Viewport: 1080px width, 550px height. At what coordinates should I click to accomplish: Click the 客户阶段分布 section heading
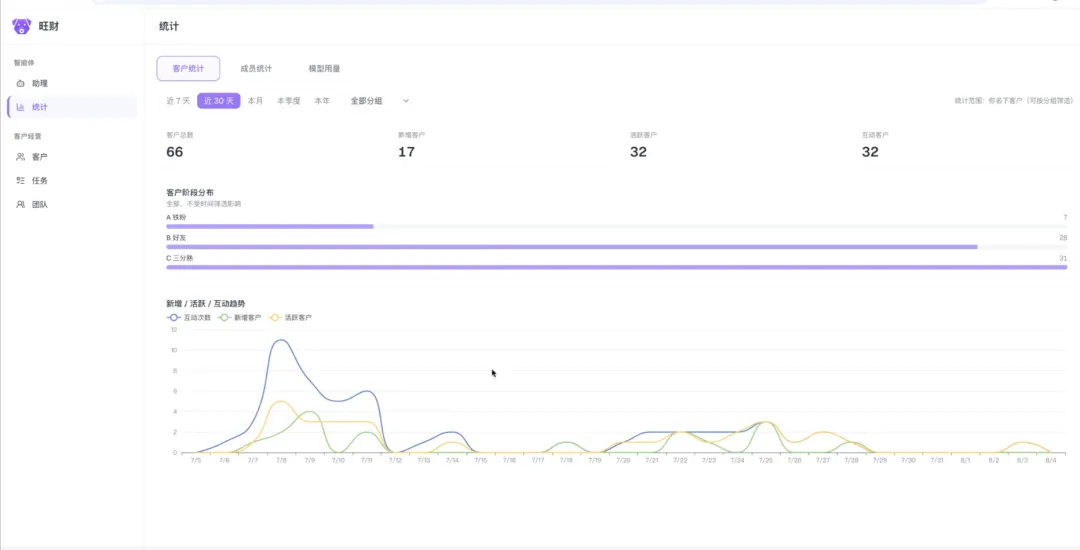tap(190, 193)
